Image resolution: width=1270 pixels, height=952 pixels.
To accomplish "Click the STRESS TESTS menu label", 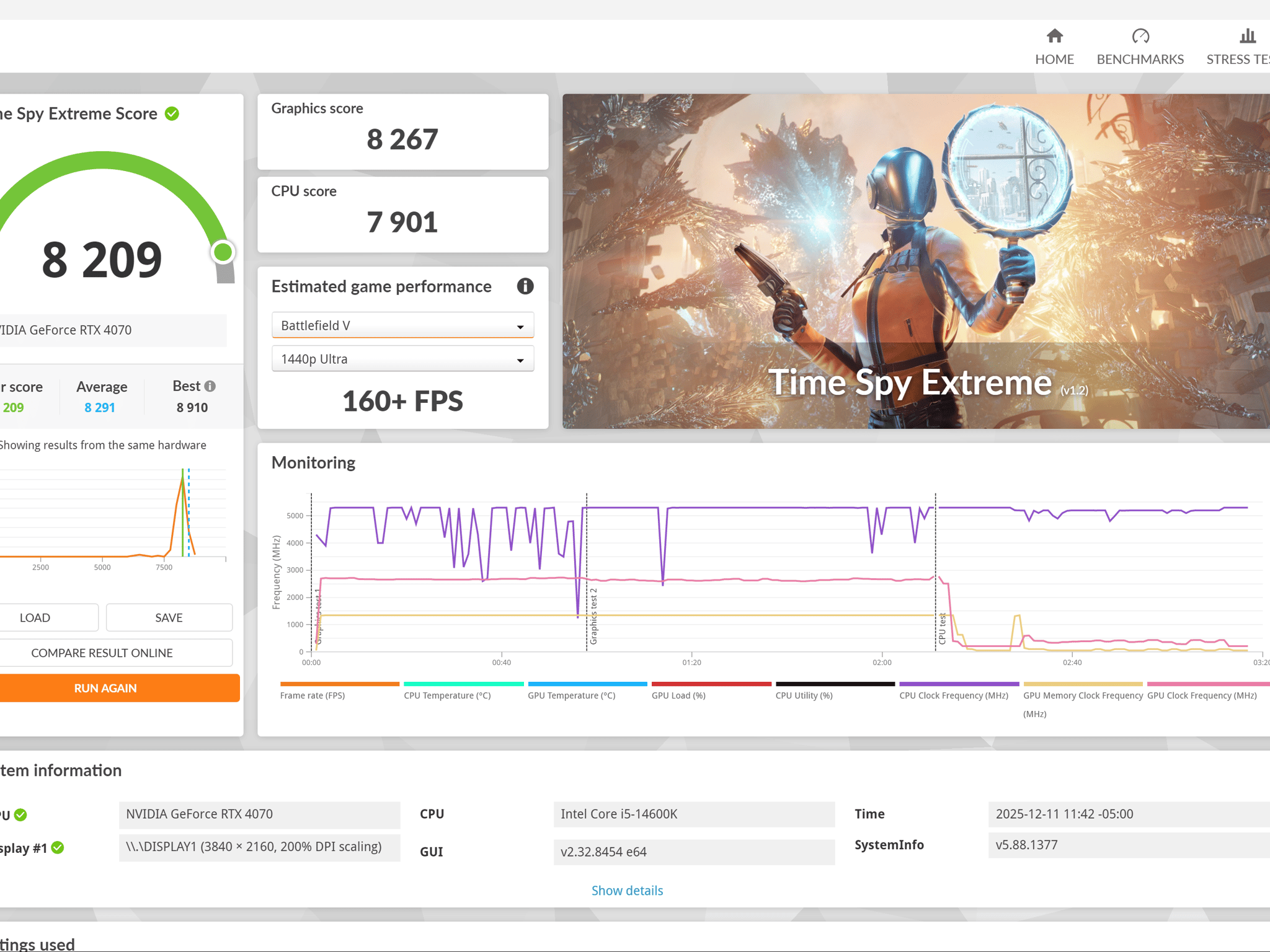I will point(1238,59).
